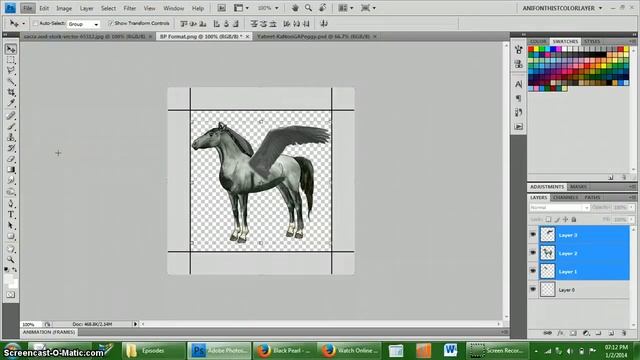Click the Layer 3 thumbnail
The image size is (640, 360).
(x=547, y=235)
